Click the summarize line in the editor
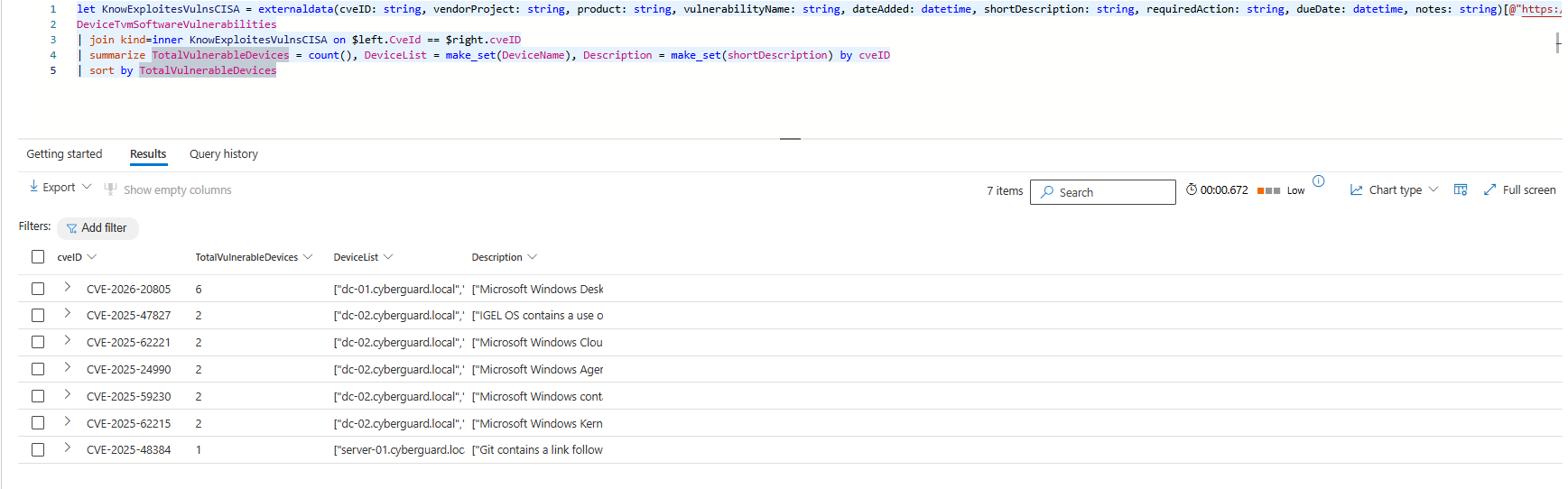 point(484,55)
